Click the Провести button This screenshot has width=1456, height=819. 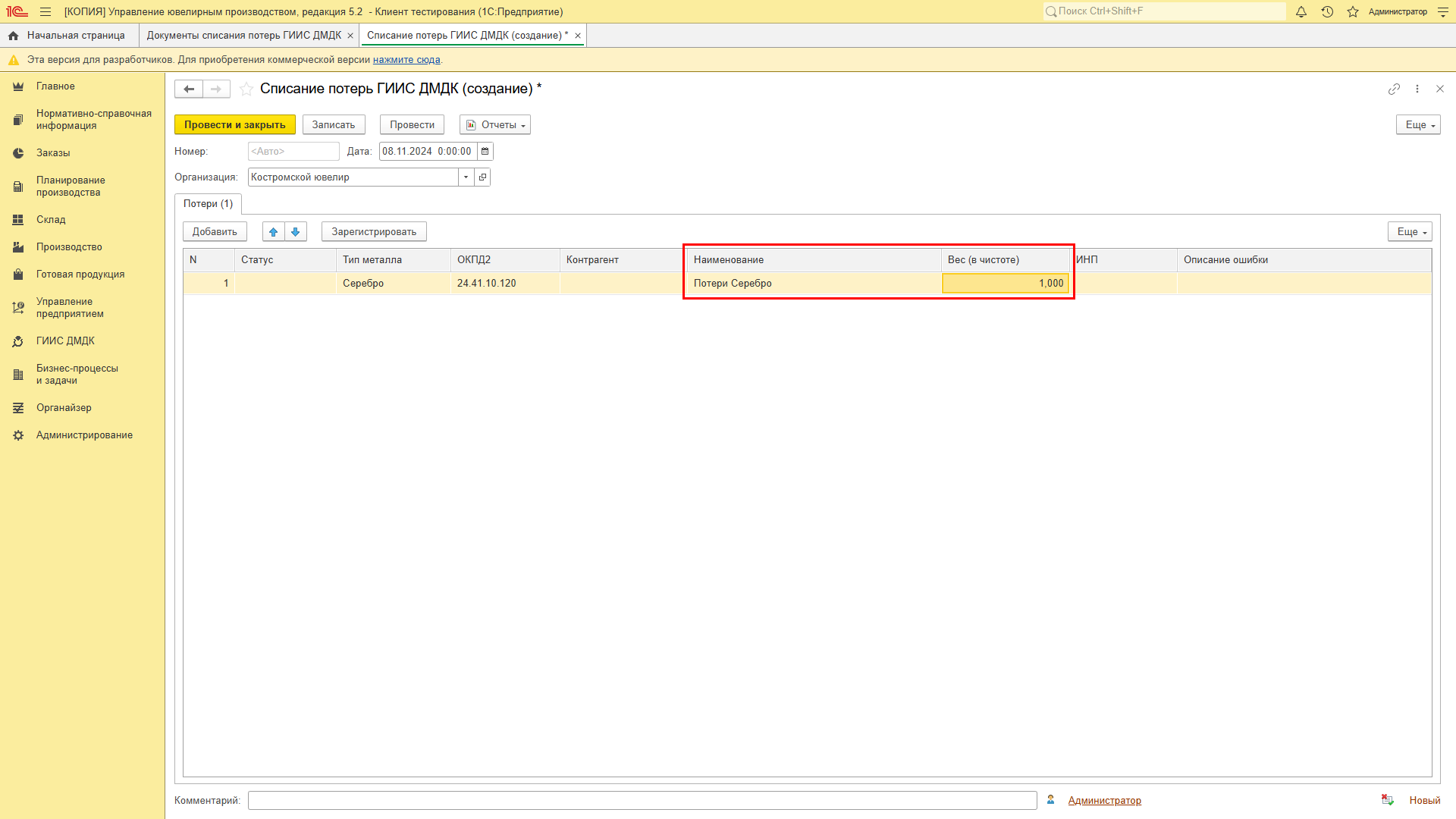pyautogui.click(x=413, y=125)
